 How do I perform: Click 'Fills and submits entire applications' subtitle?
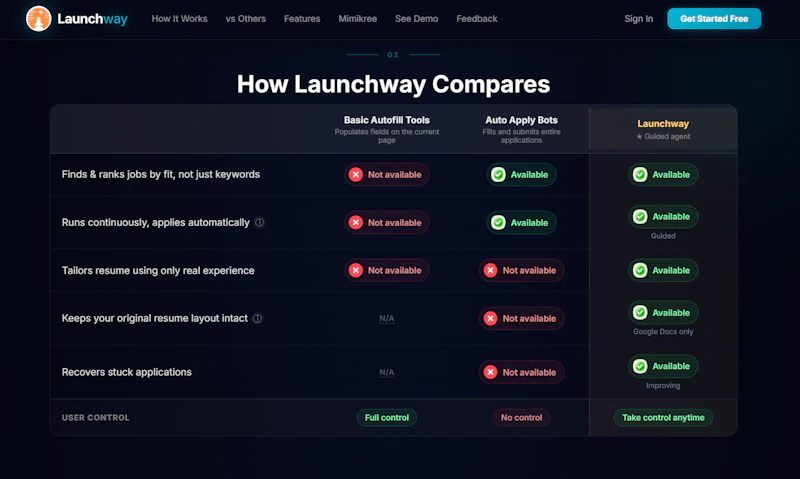point(521,136)
